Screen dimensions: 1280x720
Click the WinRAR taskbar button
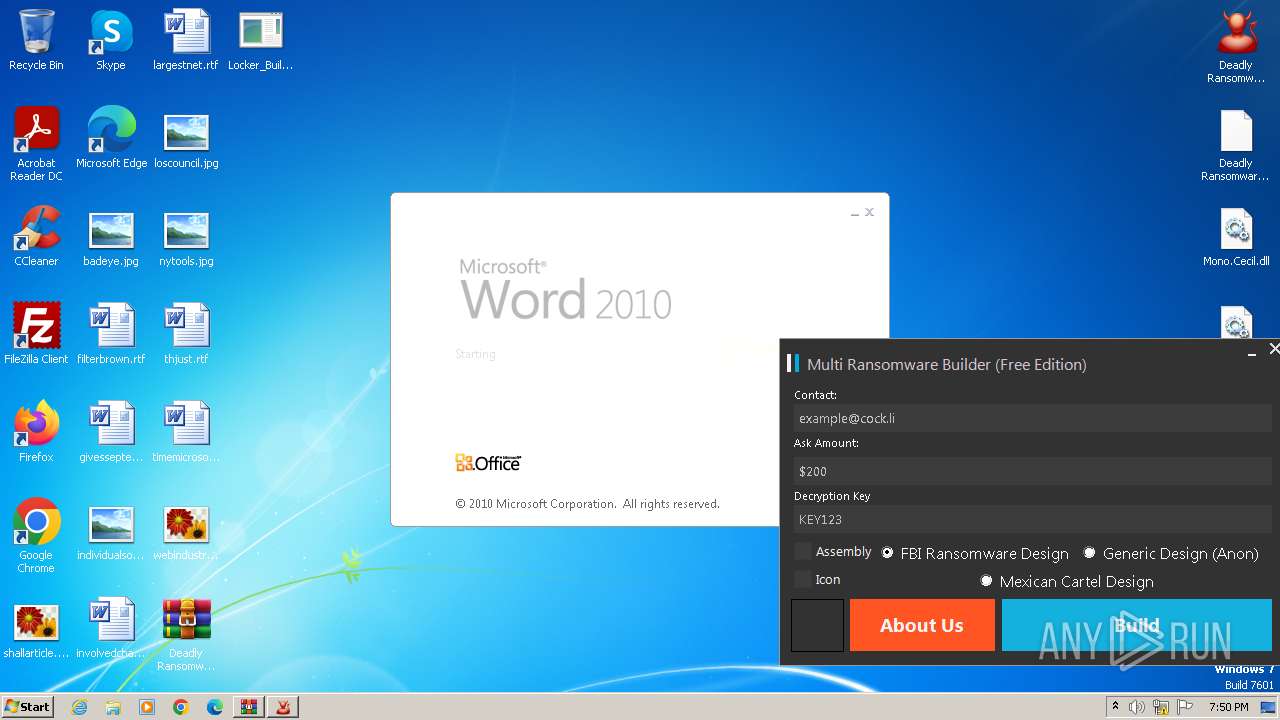pos(248,707)
